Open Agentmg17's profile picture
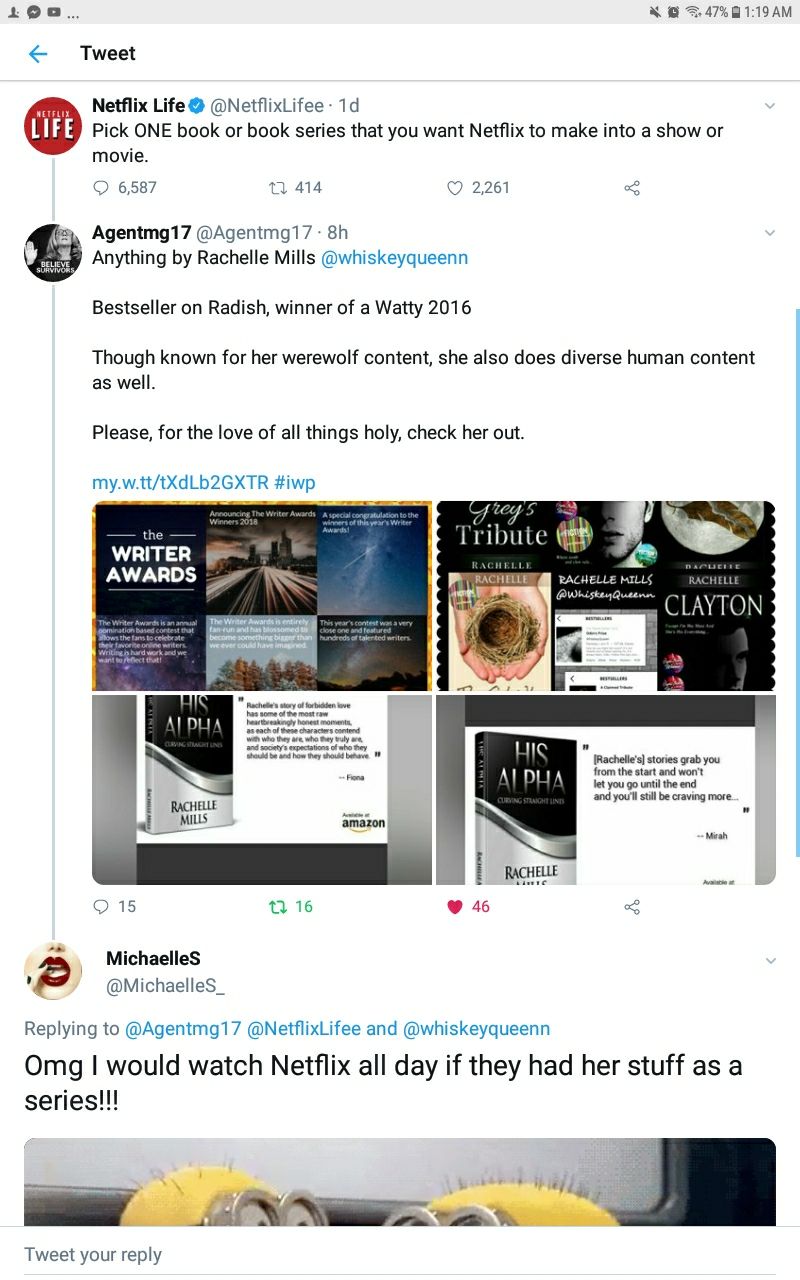 (52, 253)
